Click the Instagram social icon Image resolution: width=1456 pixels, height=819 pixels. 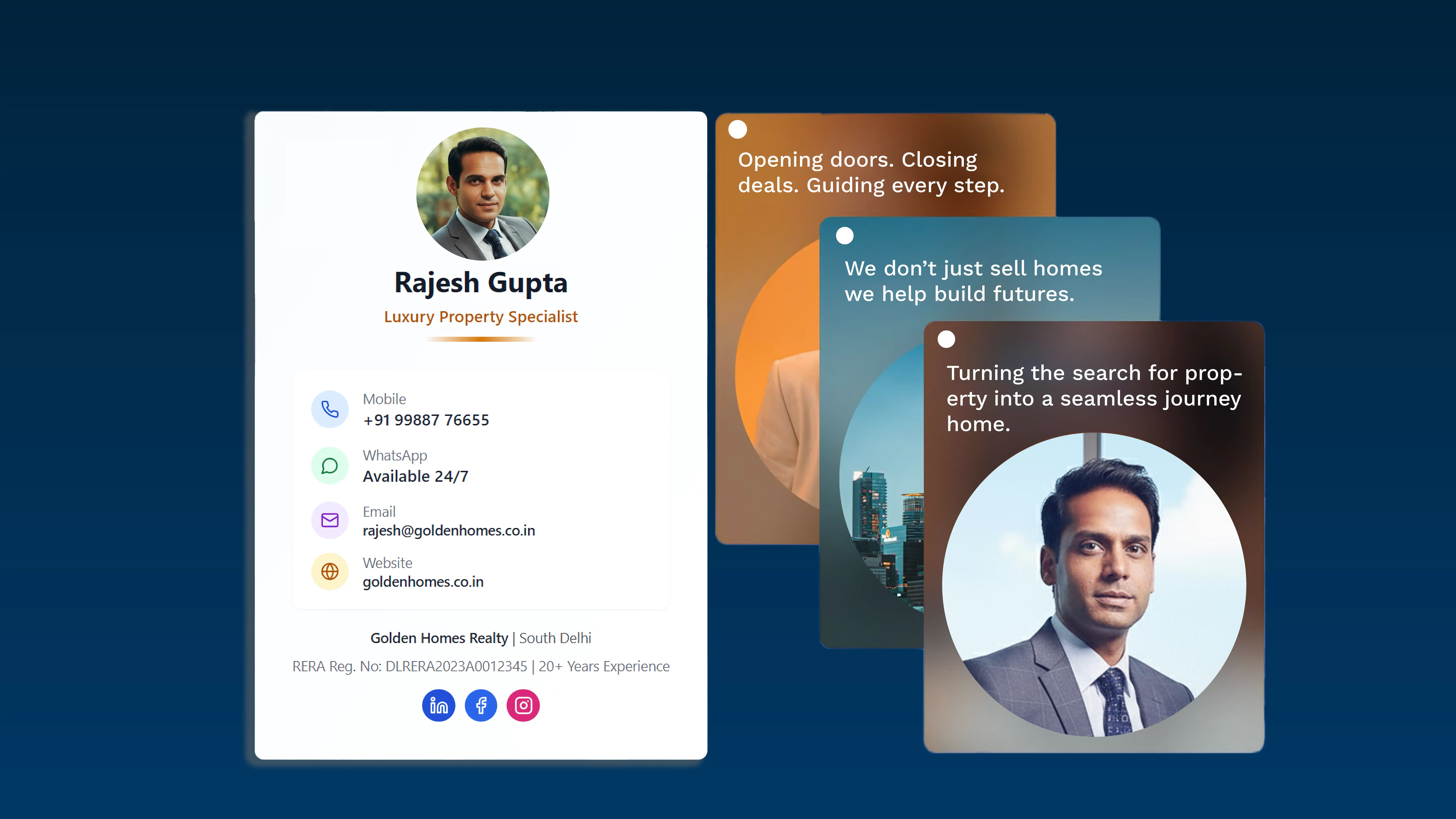523,705
